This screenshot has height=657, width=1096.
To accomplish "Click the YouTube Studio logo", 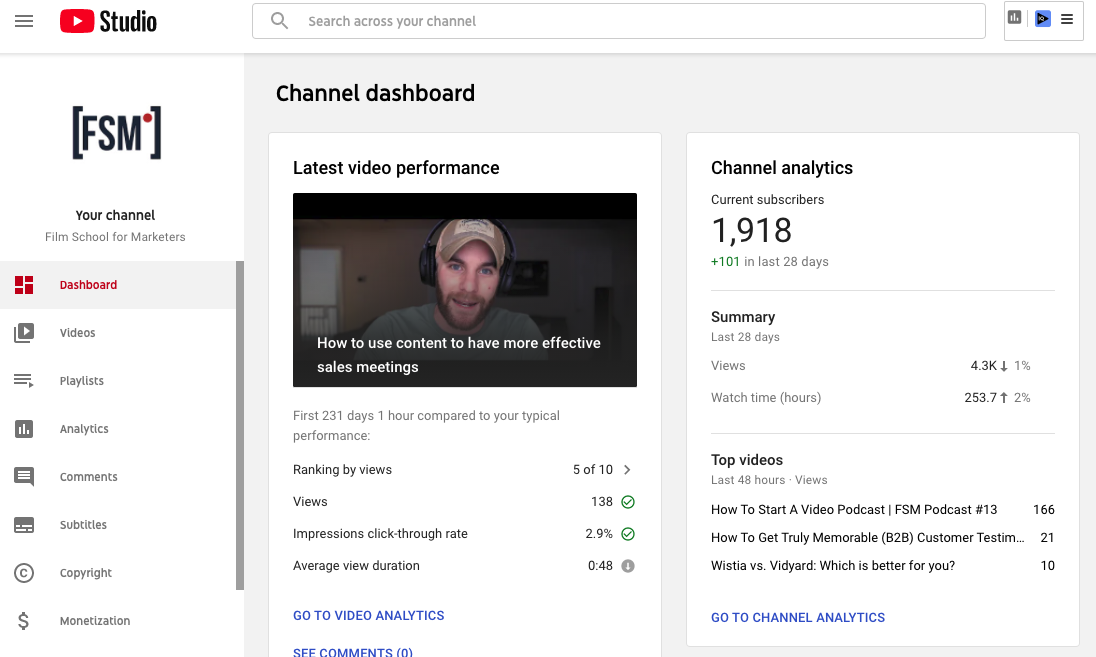I will click(108, 21).
